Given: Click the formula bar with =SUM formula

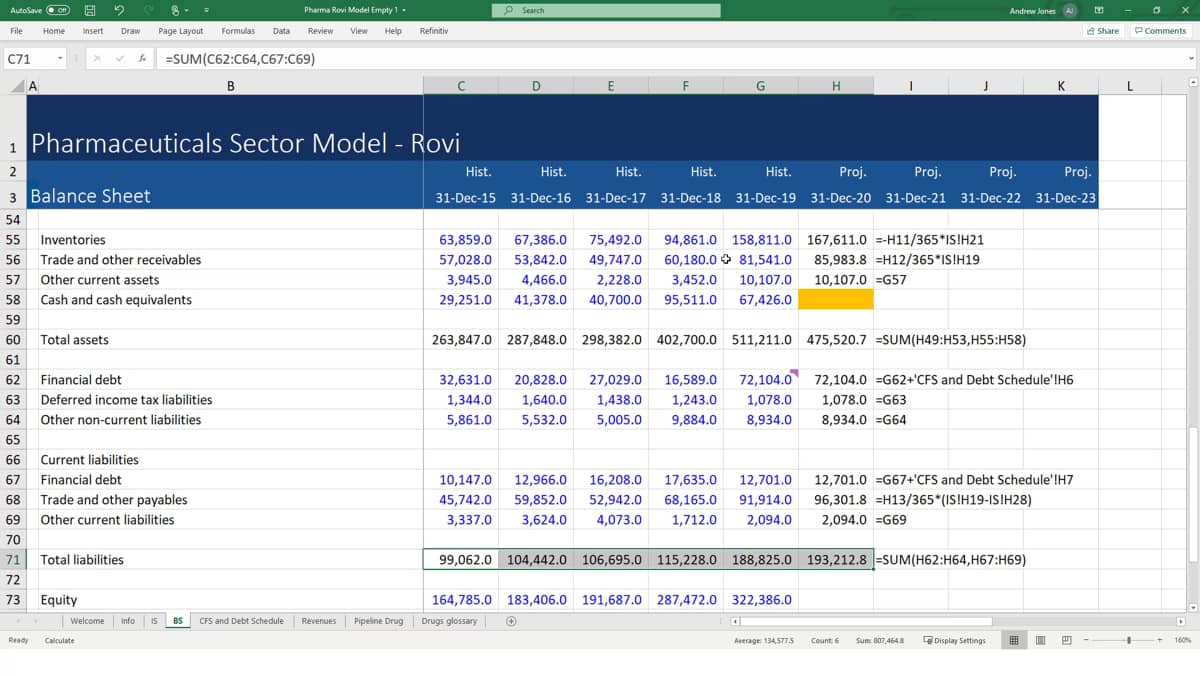Looking at the screenshot, I should pos(670,59).
